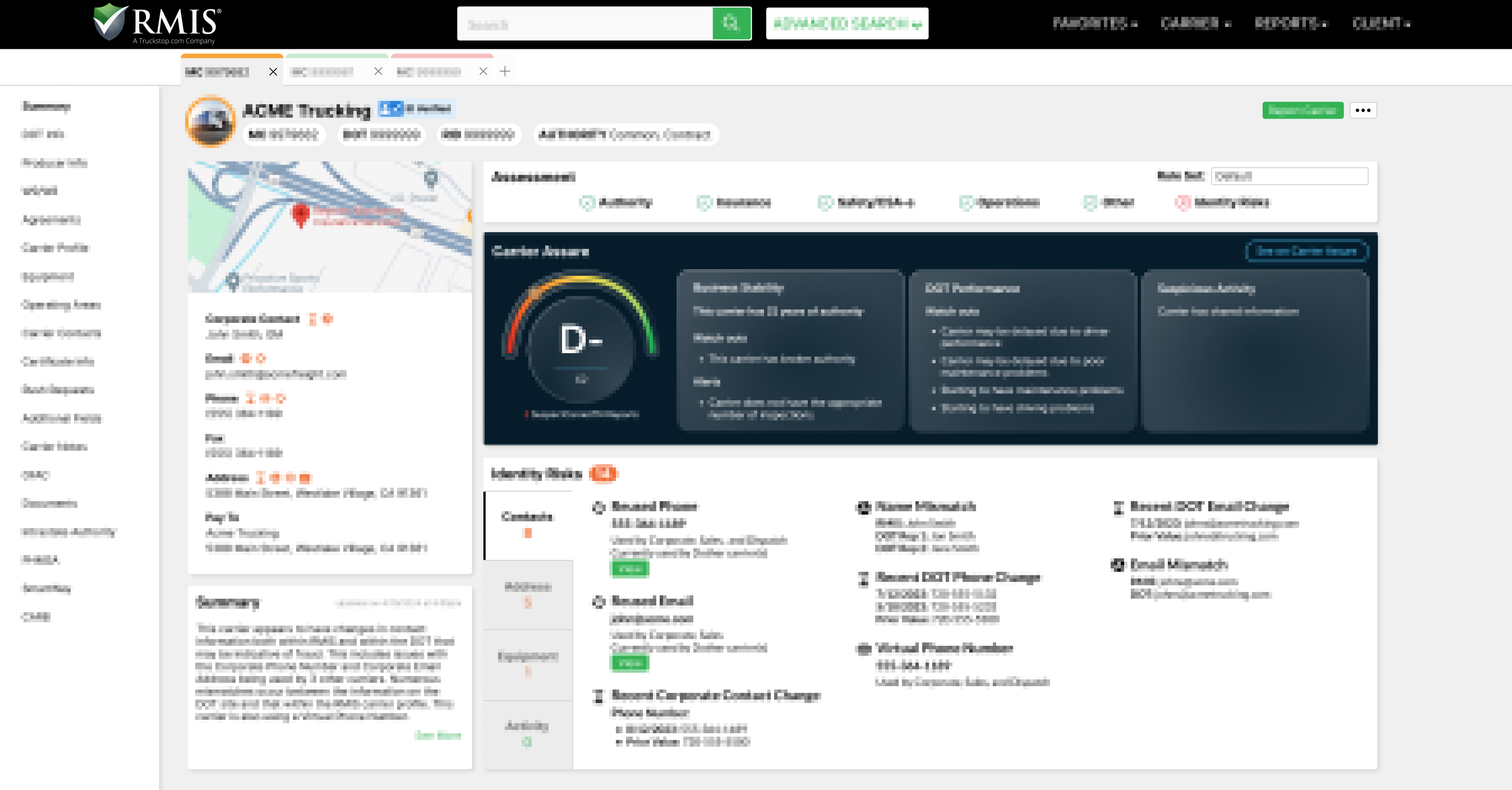Click the Name Mismatch icon
Image resolution: width=1512 pixels, height=790 pixels.
click(863, 507)
